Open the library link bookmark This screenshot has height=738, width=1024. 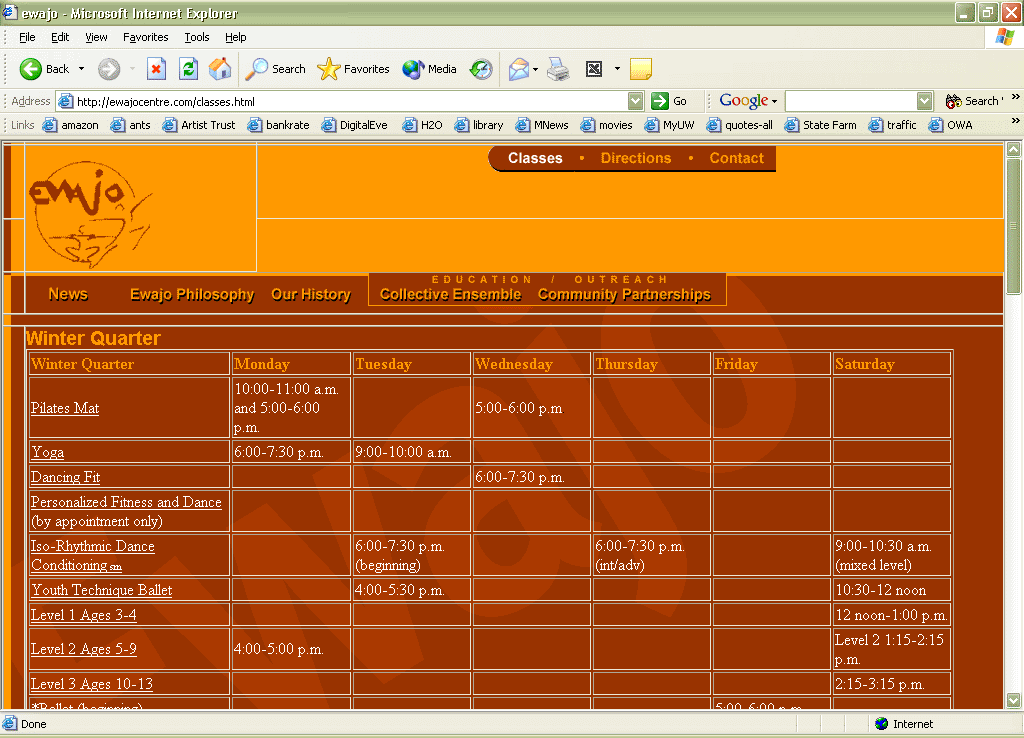point(479,125)
